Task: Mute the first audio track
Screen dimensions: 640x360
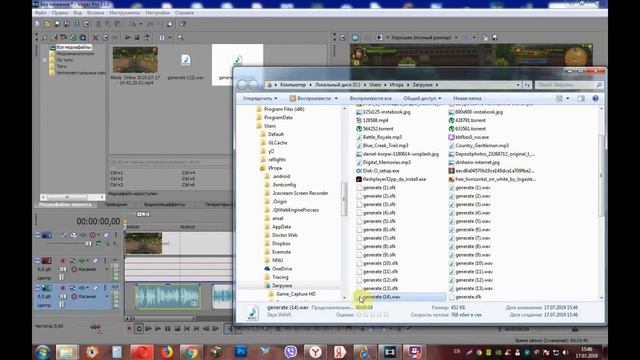Action: coord(95,260)
